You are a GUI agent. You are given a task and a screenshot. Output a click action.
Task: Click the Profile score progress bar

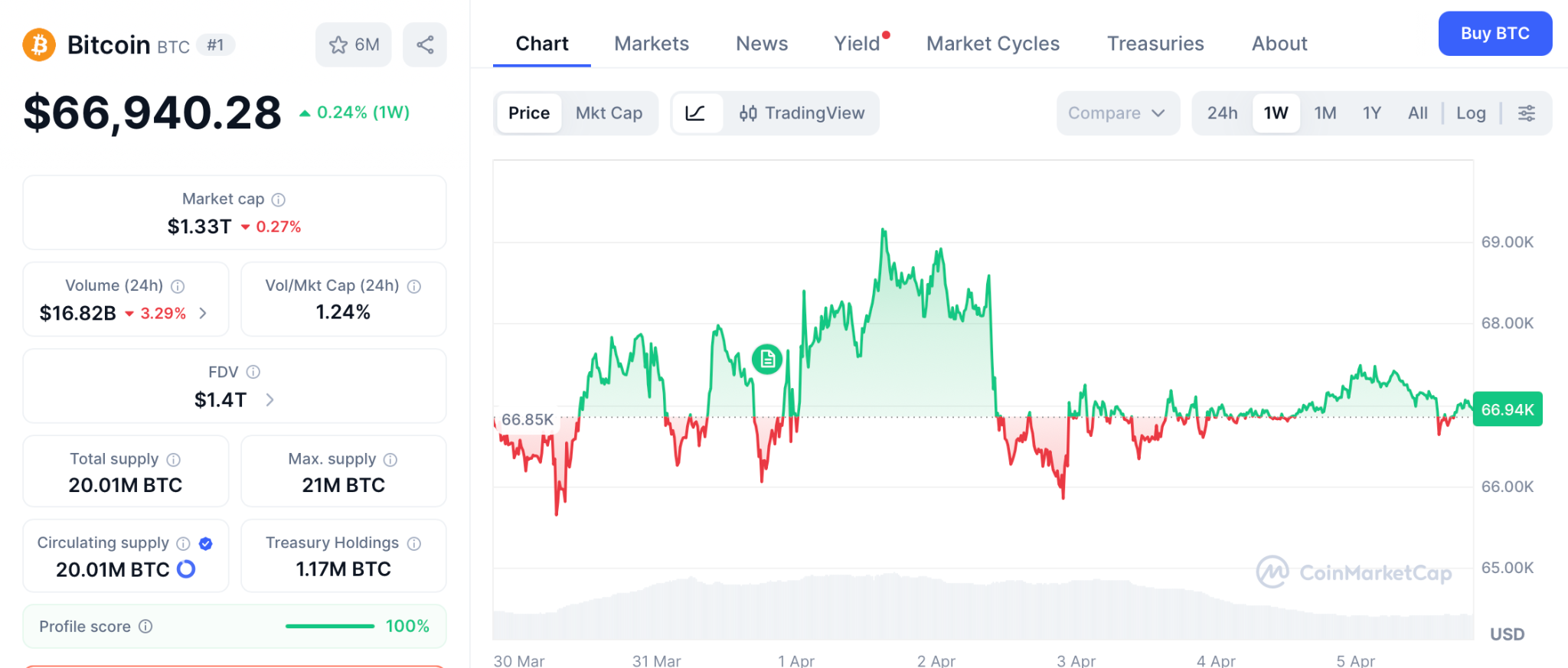330,627
